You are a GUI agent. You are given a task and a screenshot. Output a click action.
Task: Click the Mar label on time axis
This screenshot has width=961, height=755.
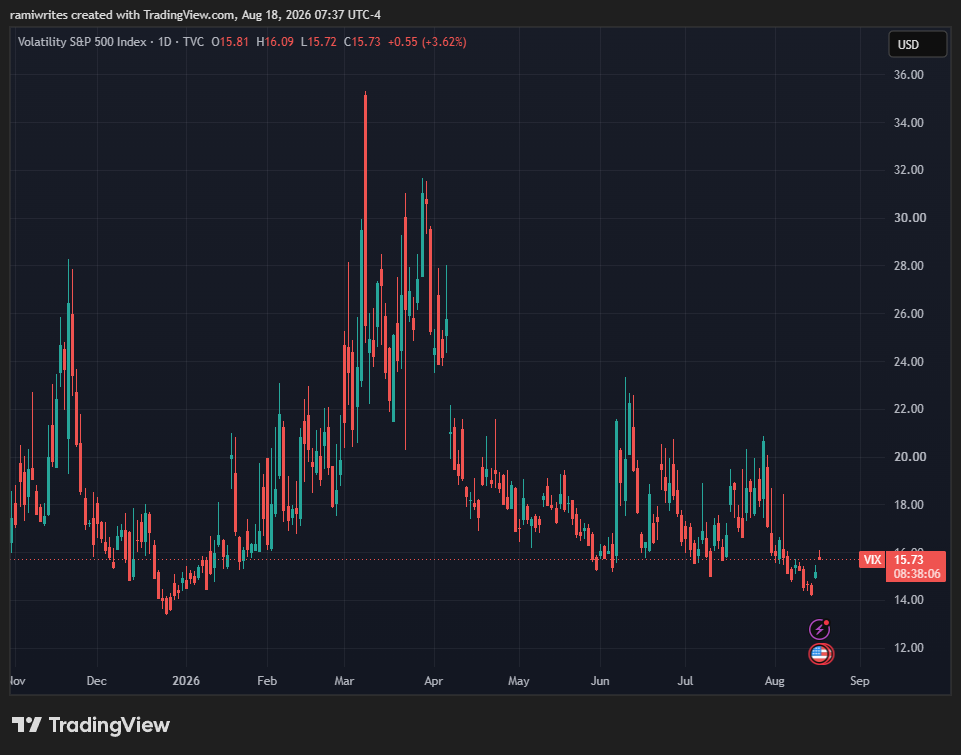pyautogui.click(x=344, y=681)
